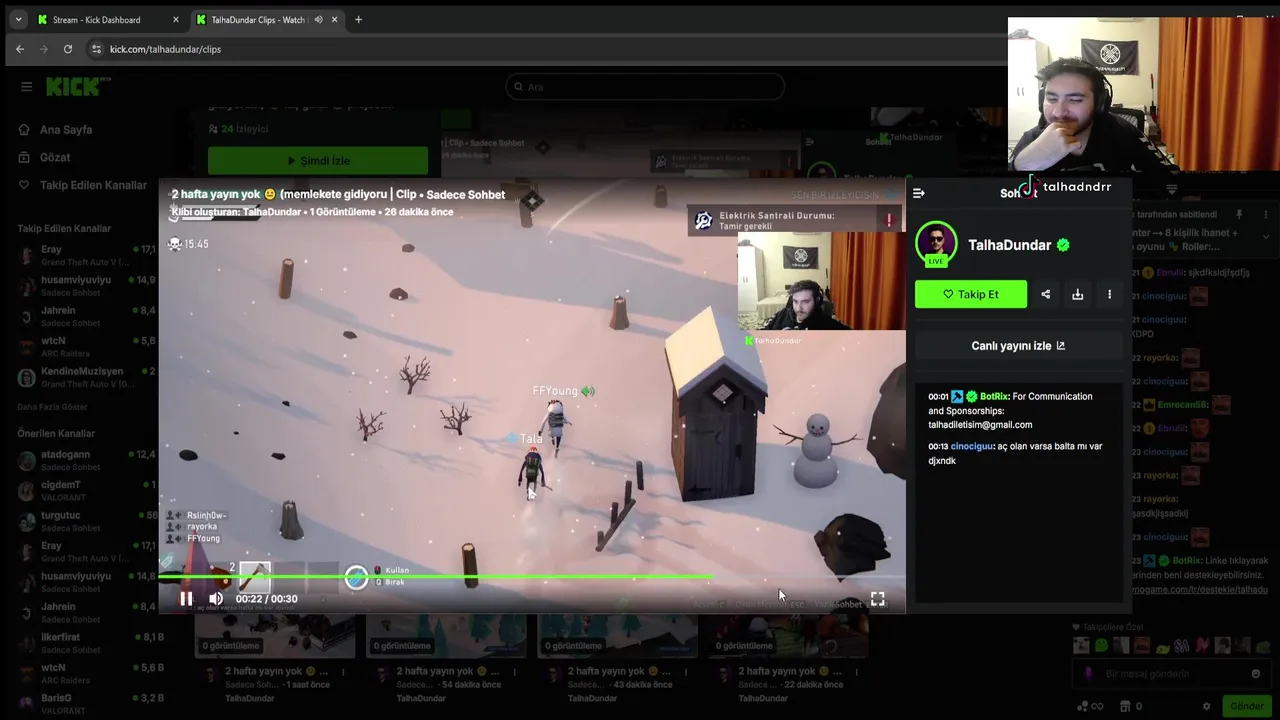
Task: Reload the browser page
Action: click(x=68, y=49)
